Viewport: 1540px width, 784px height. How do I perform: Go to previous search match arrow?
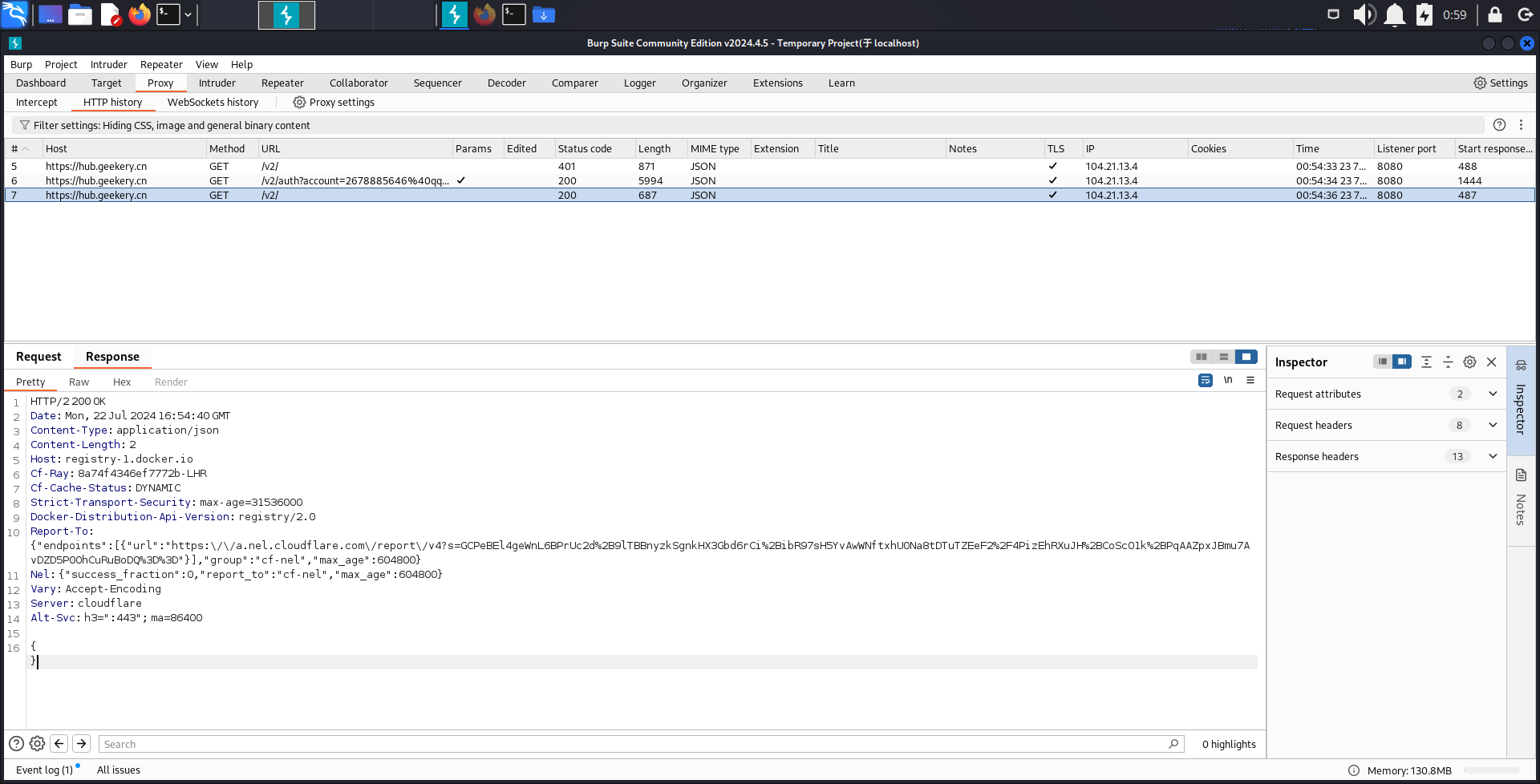pyautogui.click(x=59, y=744)
